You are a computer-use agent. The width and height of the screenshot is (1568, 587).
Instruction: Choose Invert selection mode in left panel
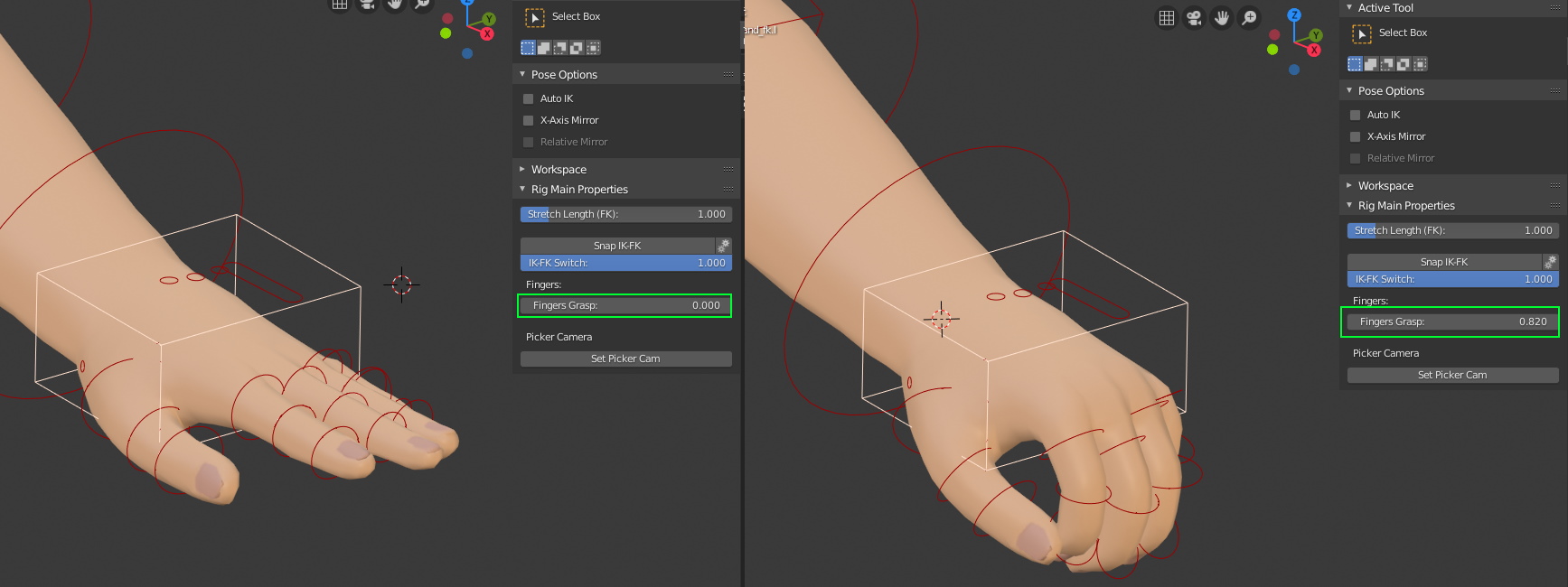[x=577, y=48]
